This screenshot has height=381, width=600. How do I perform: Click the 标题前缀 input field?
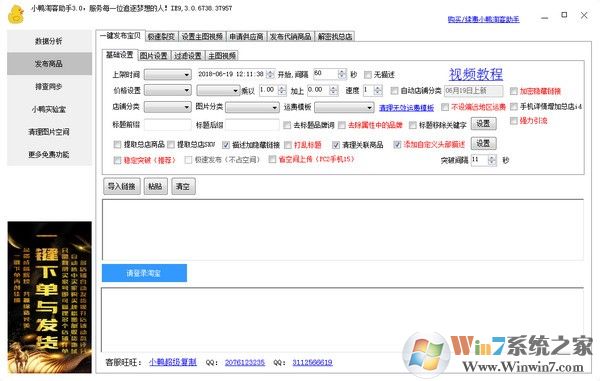coord(168,125)
